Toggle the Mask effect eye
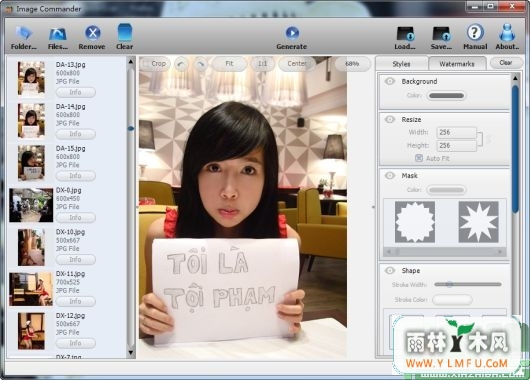Image resolution: width=530 pixels, height=380 pixels. [390, 175]
